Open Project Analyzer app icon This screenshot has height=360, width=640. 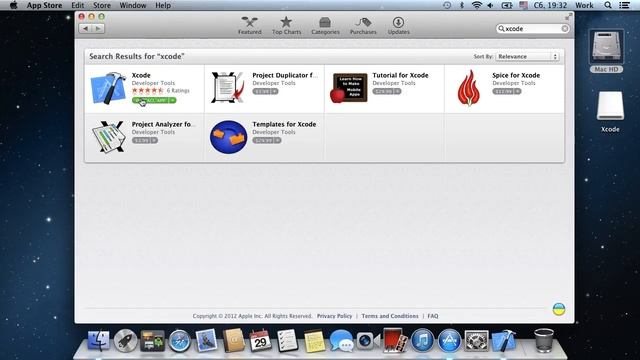click(x=108, y=137)
